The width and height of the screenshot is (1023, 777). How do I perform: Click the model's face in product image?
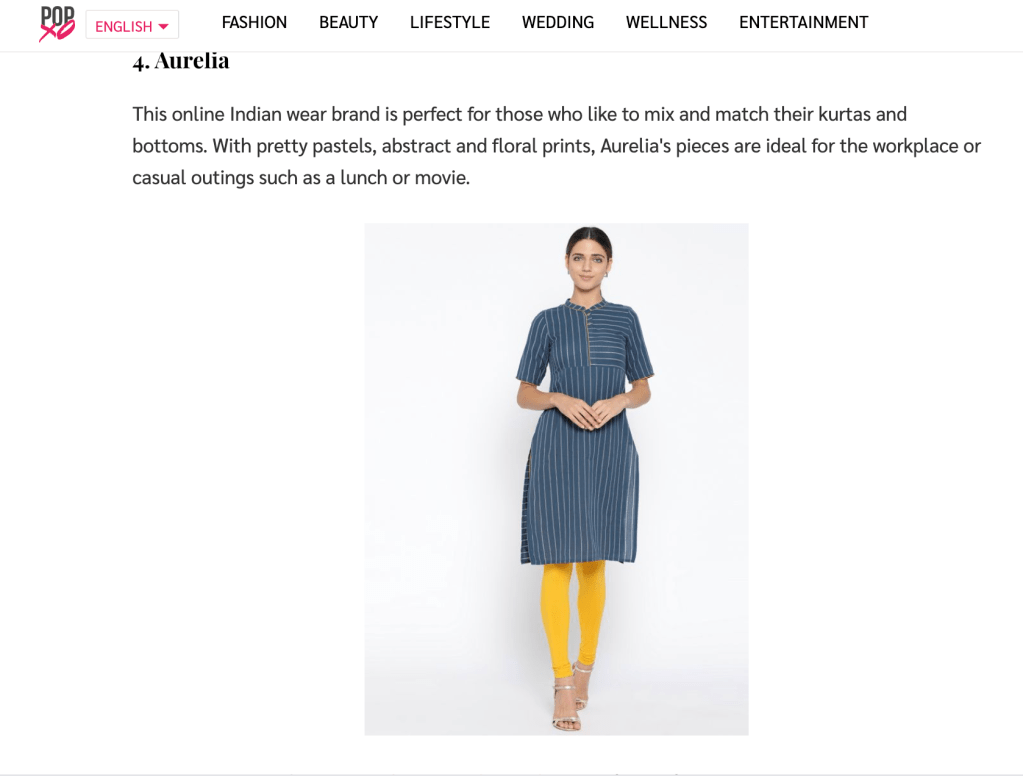coord(587,264)
